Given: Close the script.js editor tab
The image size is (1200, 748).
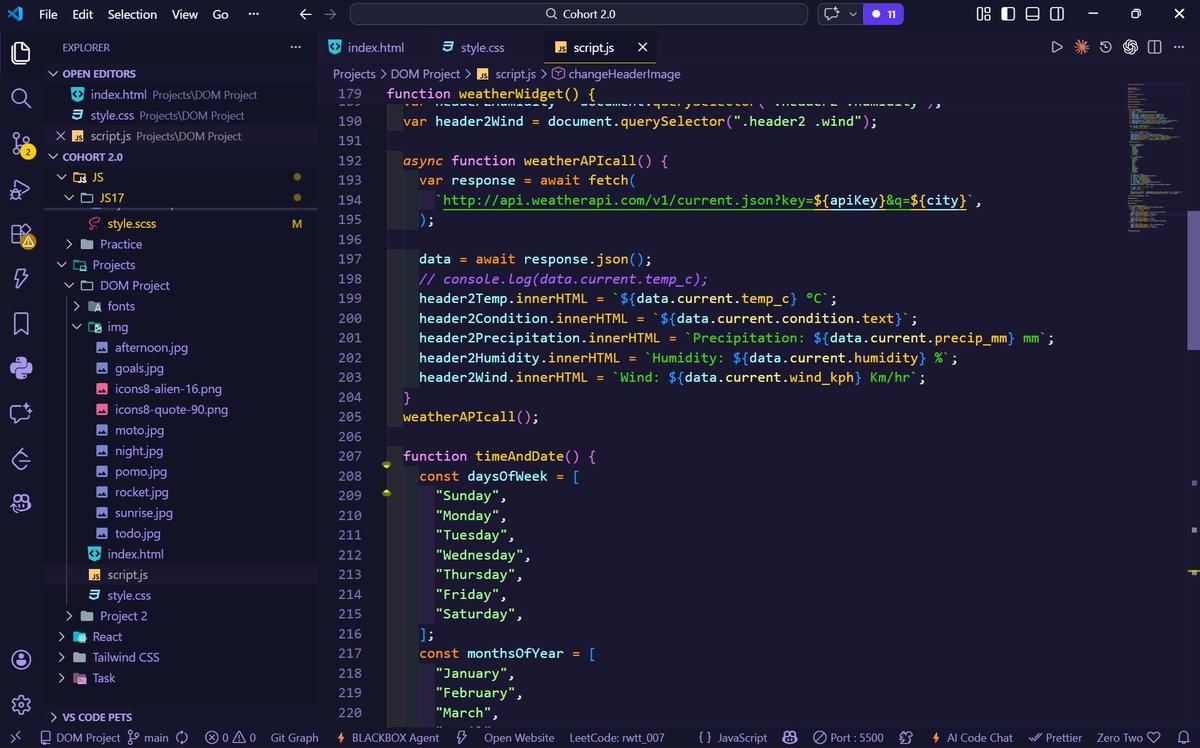Looking at the screenshot, I should 643,47.
